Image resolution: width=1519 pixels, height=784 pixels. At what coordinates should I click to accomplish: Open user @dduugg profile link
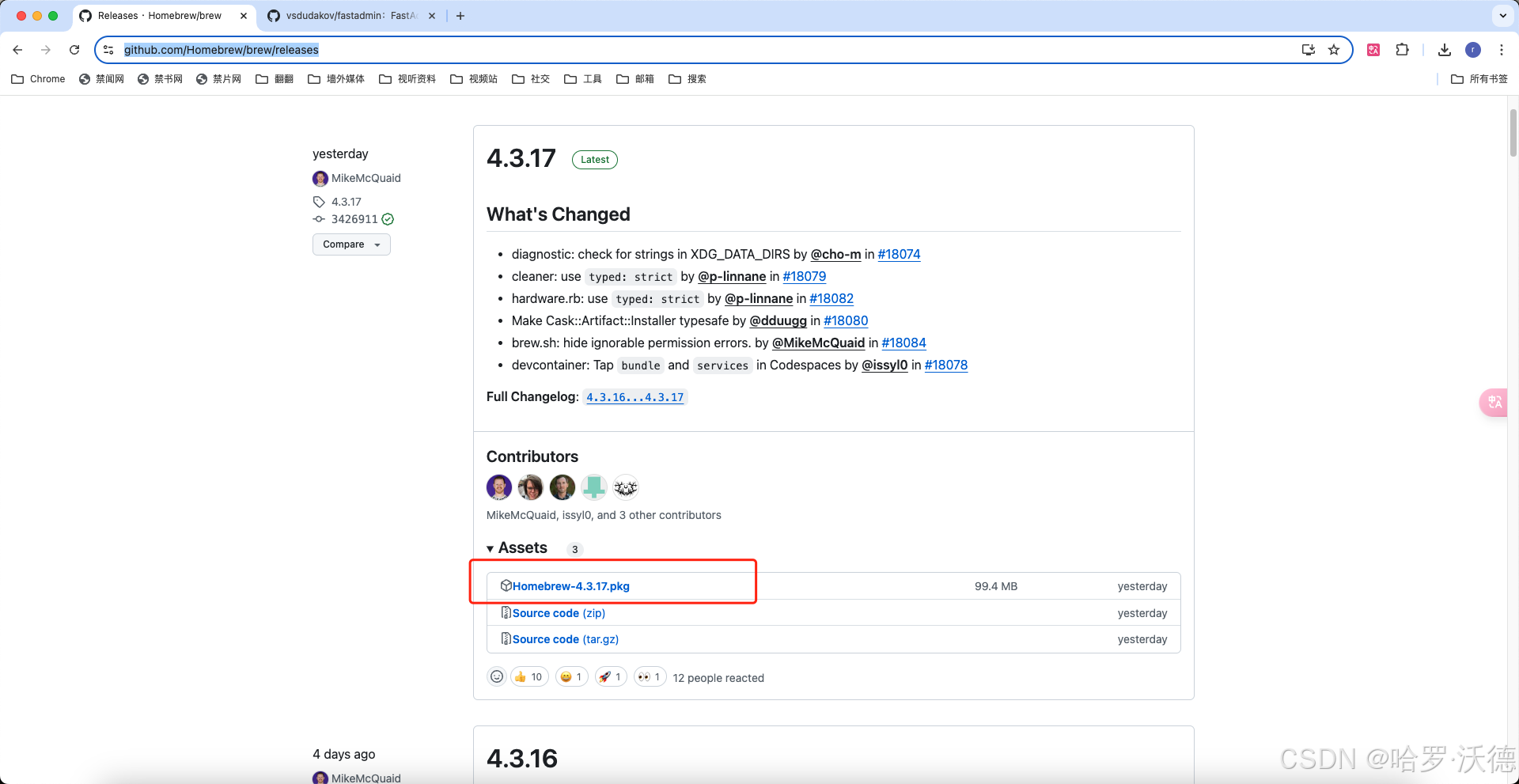pyautogui.click(x=778, y=320)
